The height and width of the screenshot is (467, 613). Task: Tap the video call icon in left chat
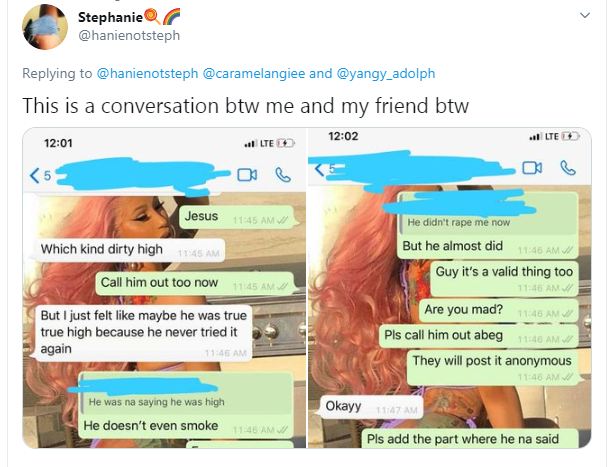(247, 175)
